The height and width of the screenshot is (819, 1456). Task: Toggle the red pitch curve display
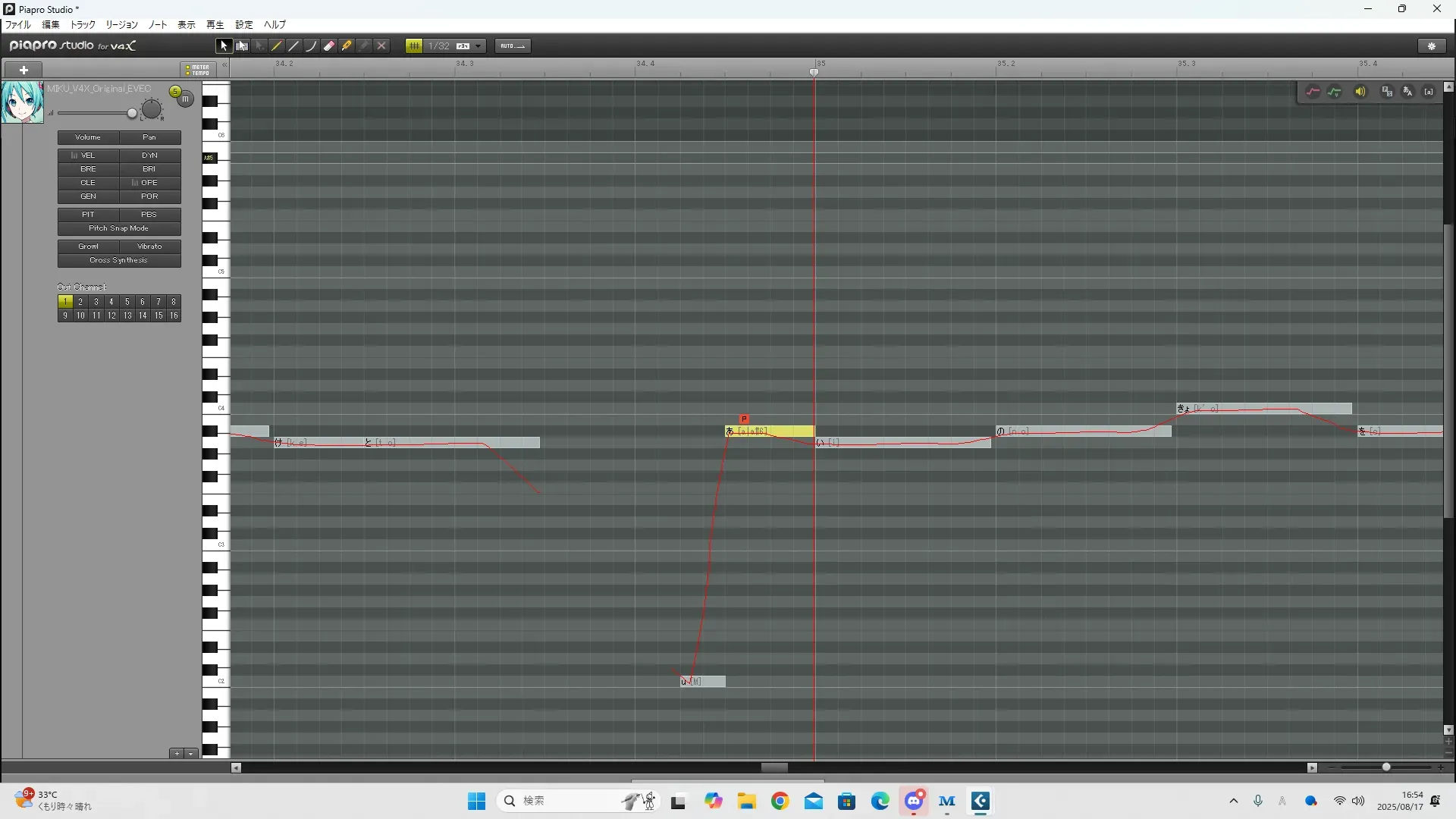1313,92
